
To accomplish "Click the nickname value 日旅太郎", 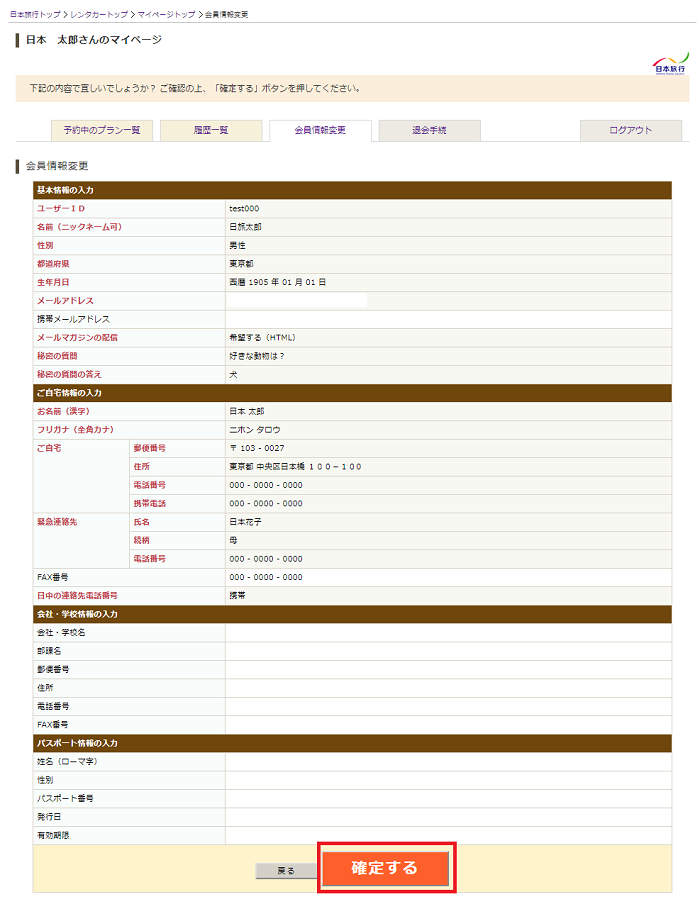I will pos(245,227).
